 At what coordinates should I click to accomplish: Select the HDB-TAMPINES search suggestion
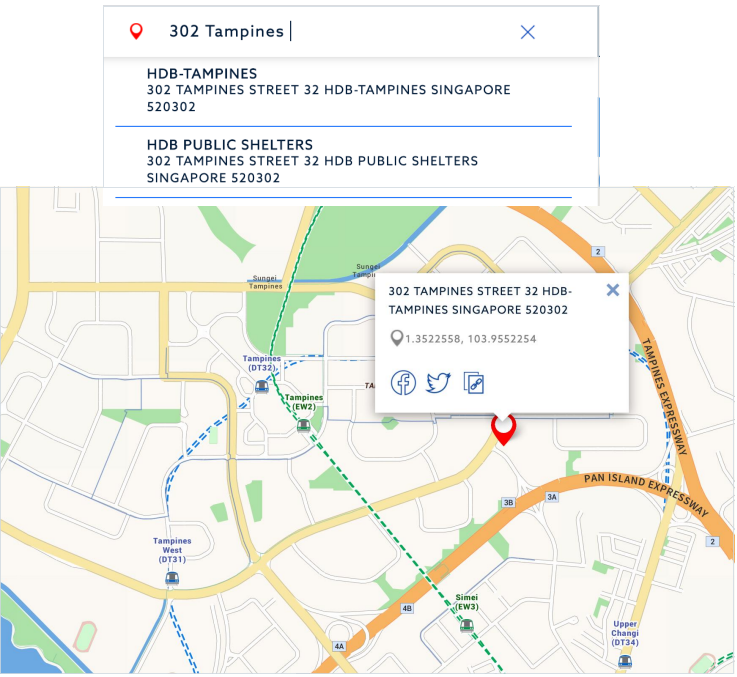pyautogui.click(x=343, y=90)
